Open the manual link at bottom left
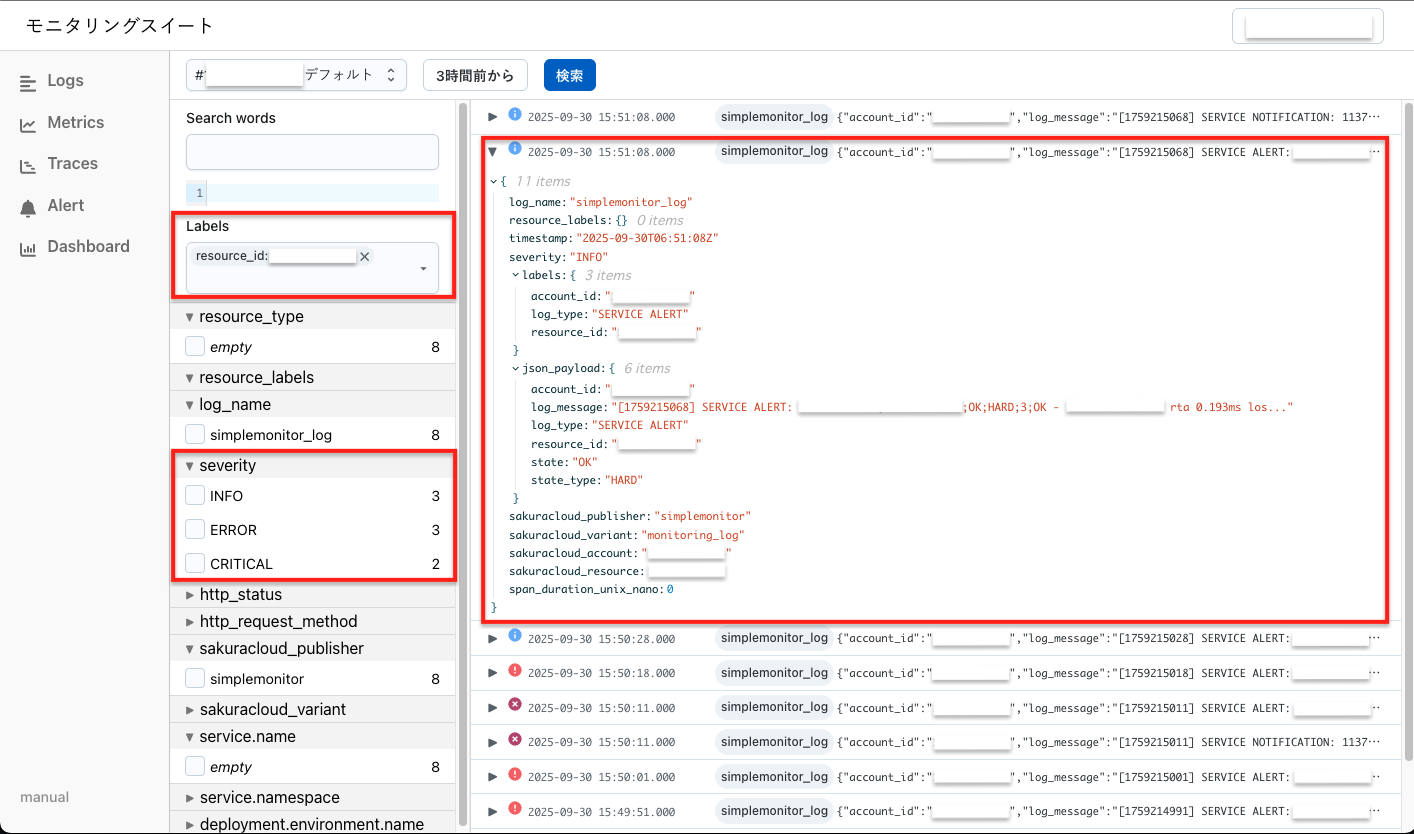Image resolution: width=1414 pixels, height=834 pixels. pyautogui.click(x=45, y=797)
